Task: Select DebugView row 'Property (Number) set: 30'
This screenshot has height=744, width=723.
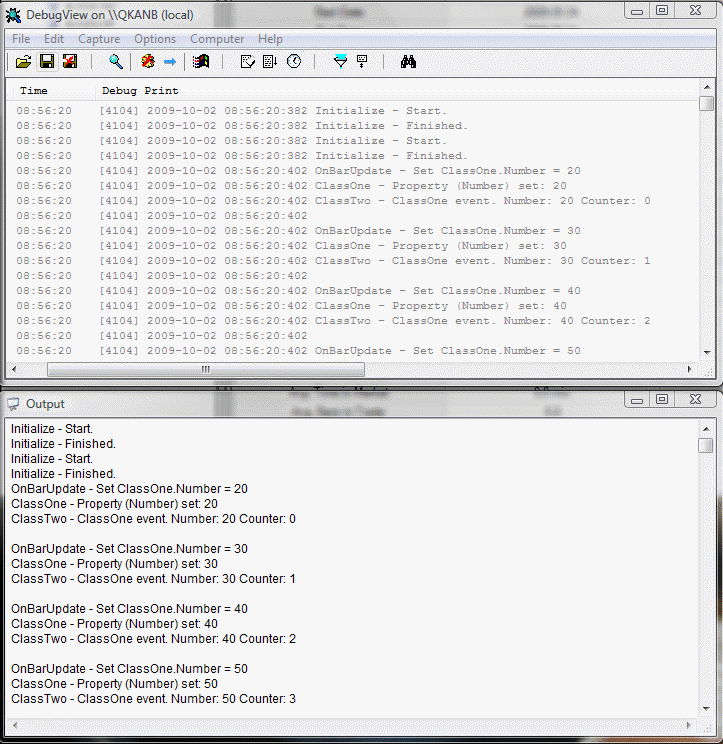Action: point(353,246)
